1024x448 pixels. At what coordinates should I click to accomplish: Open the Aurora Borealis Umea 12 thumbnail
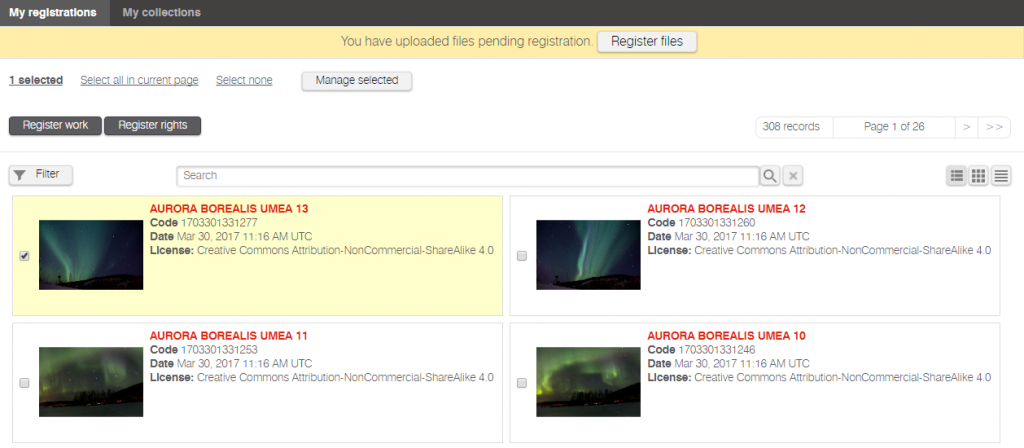click(x=588, y=255)
